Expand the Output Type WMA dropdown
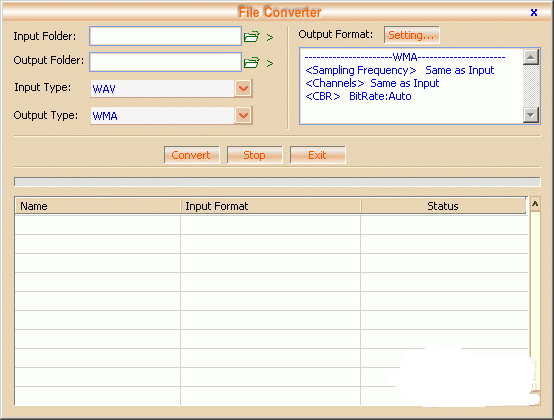554x420 pixels. point(243,115)
